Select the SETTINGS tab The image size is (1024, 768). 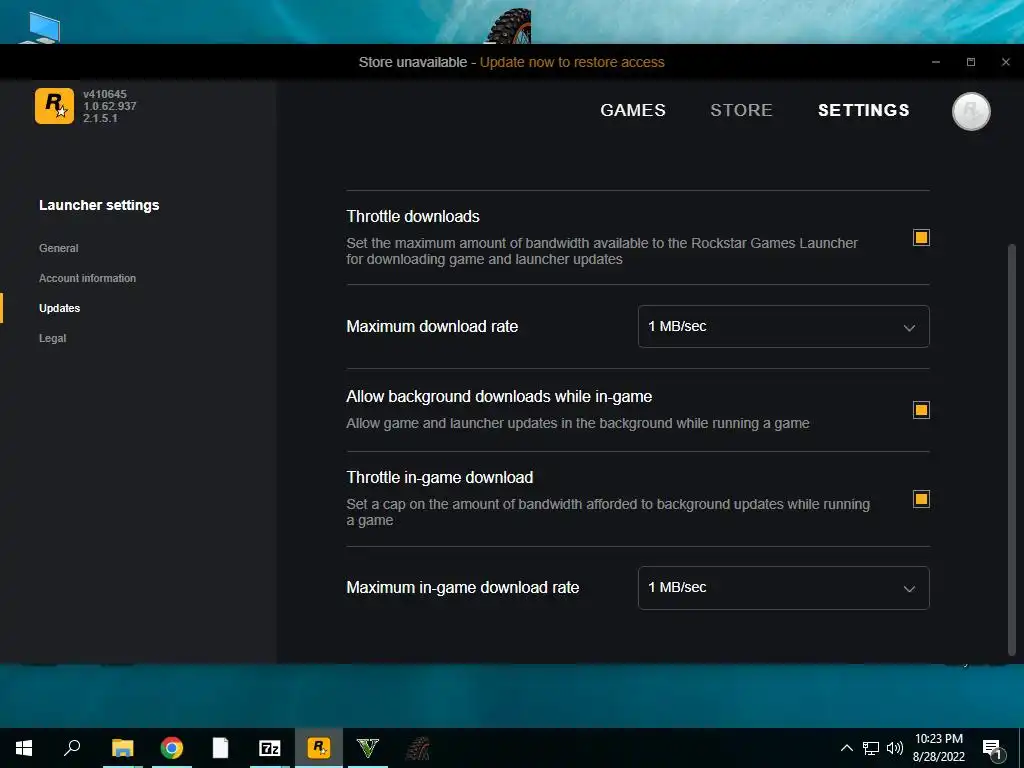tap(863, 110)
